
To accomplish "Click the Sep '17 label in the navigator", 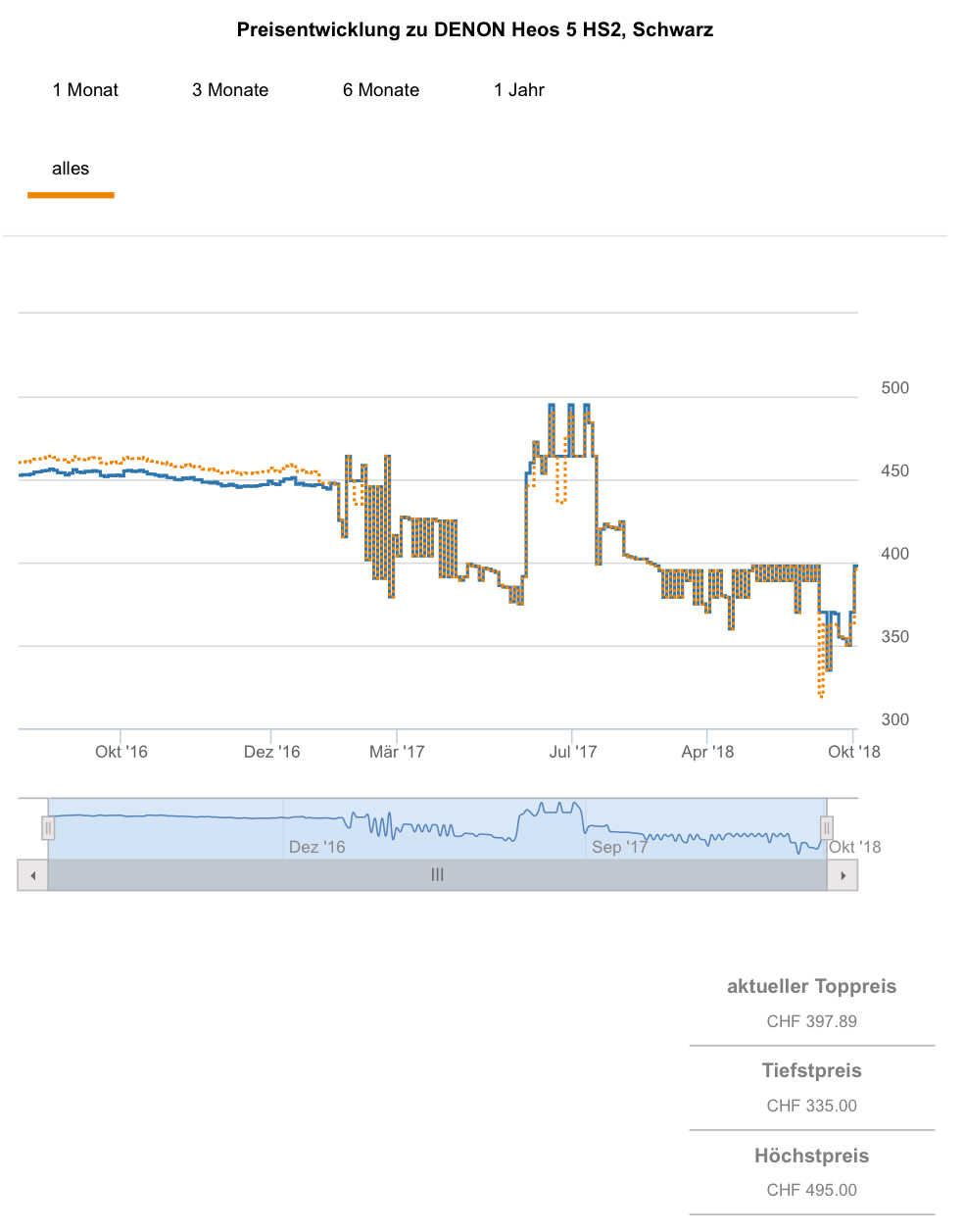I will pyautogui.click(x=619, y=847).
